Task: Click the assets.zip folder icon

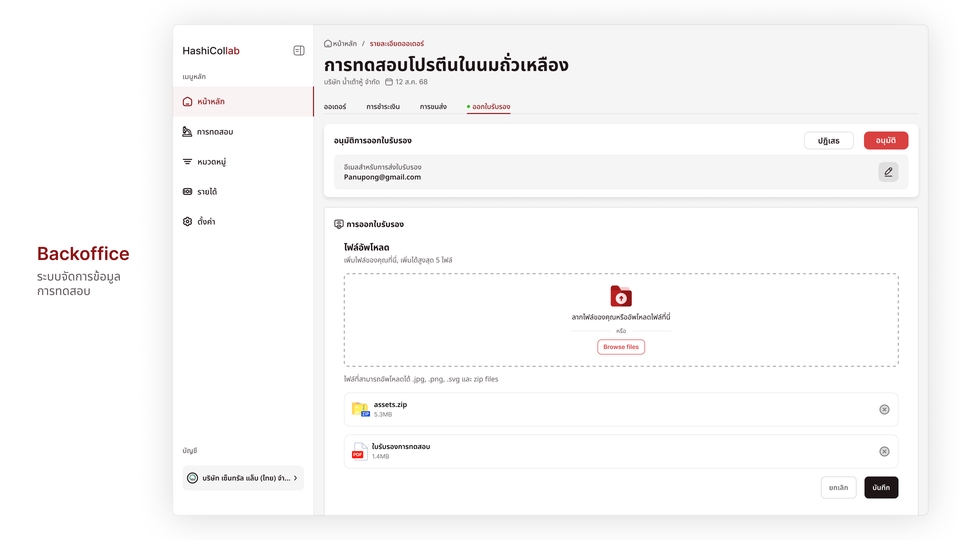Action: click(360, 409)
